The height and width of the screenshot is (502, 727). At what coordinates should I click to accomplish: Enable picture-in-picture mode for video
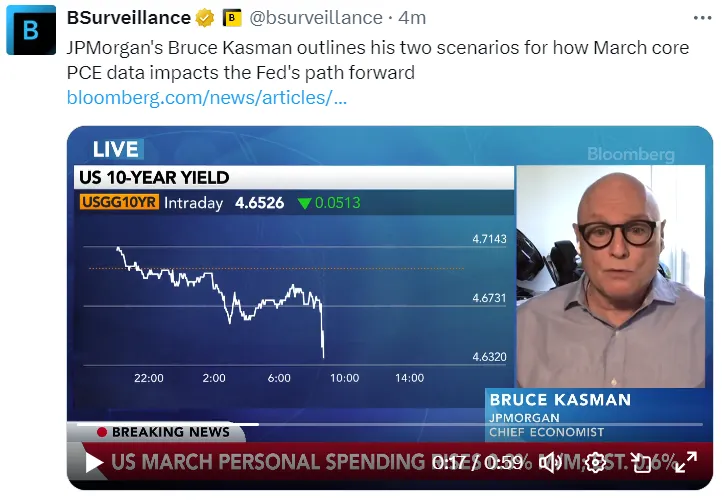[x=641, y=463]
